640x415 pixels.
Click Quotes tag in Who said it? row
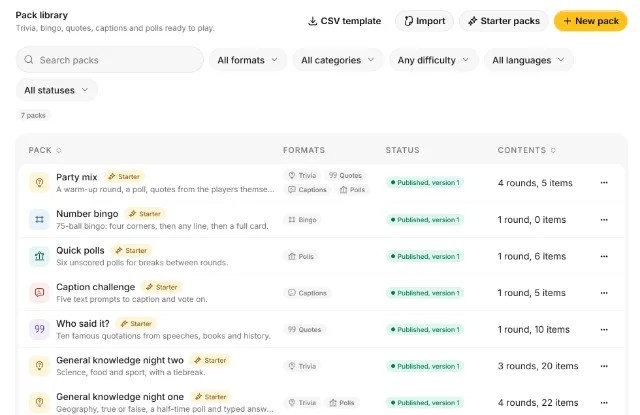pos(304,329)
